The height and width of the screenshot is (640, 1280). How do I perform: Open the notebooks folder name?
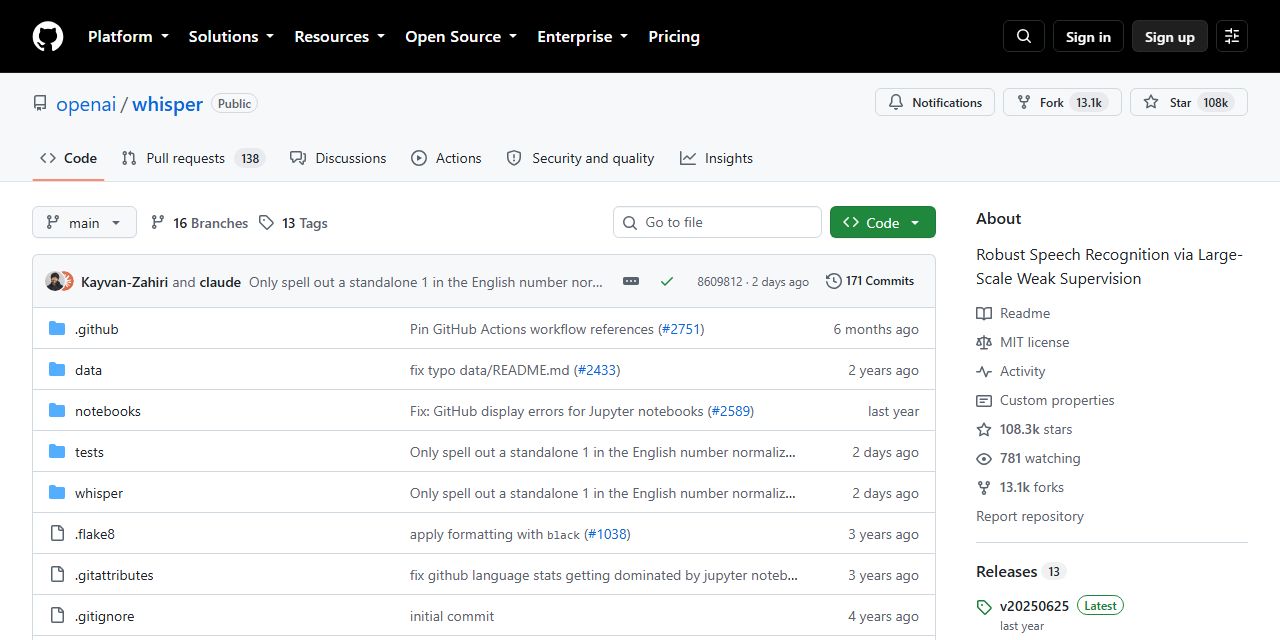click(108, 411)
